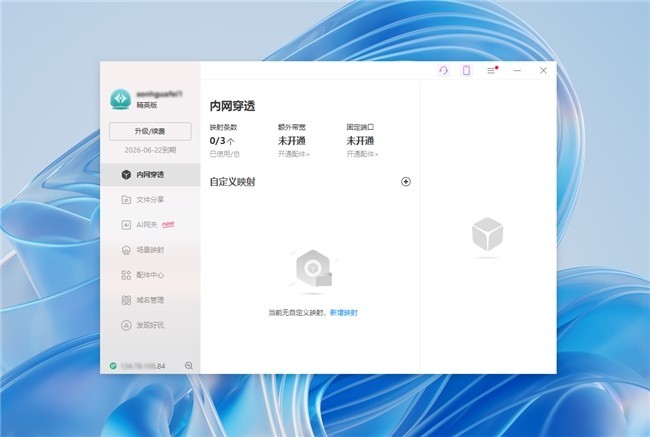The height and width of the screenshot is (437, 650).
Task: Open 文件分享 in the sidebar
Action: tap(150, 200)
